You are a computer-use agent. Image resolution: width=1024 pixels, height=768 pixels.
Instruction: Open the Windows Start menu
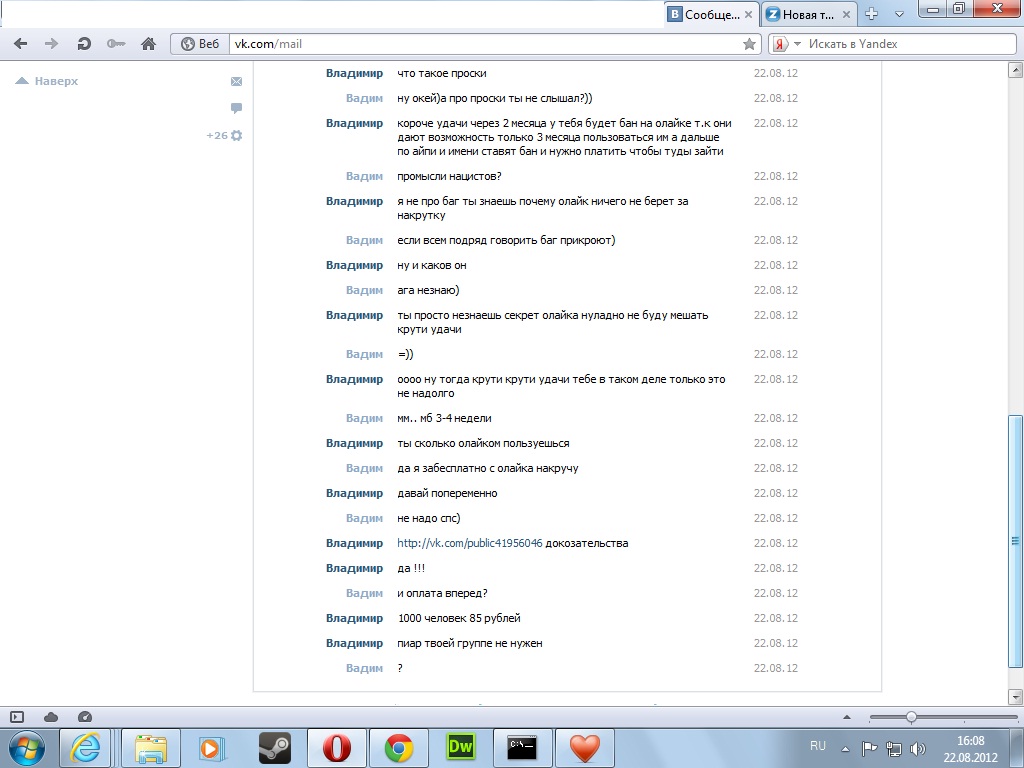(26, 748)
